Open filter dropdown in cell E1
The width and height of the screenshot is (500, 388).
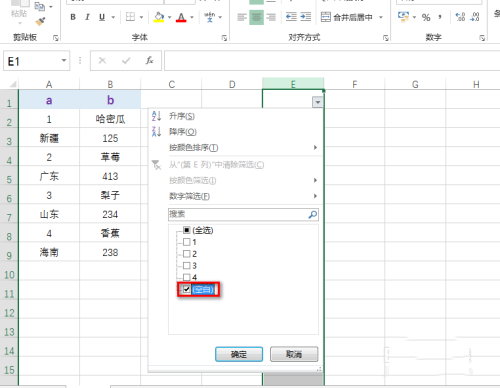(317, 102)
